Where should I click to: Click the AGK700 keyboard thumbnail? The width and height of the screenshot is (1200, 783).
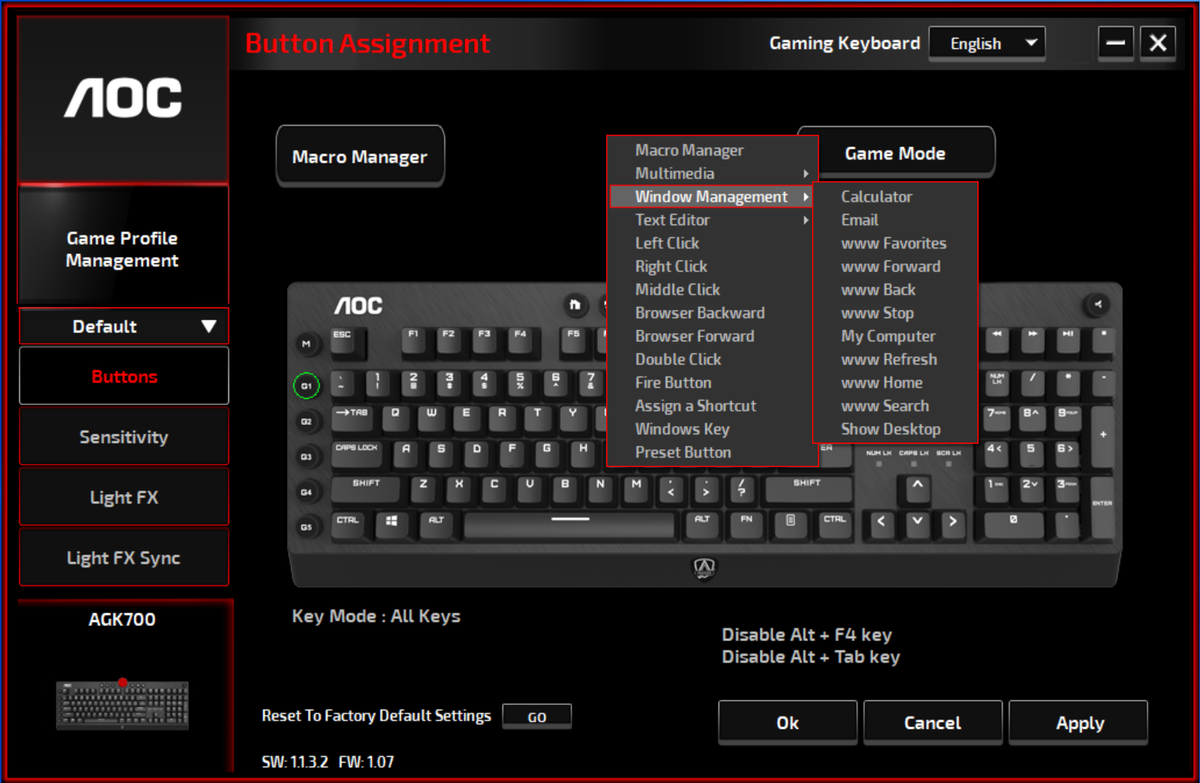point(122,704)
